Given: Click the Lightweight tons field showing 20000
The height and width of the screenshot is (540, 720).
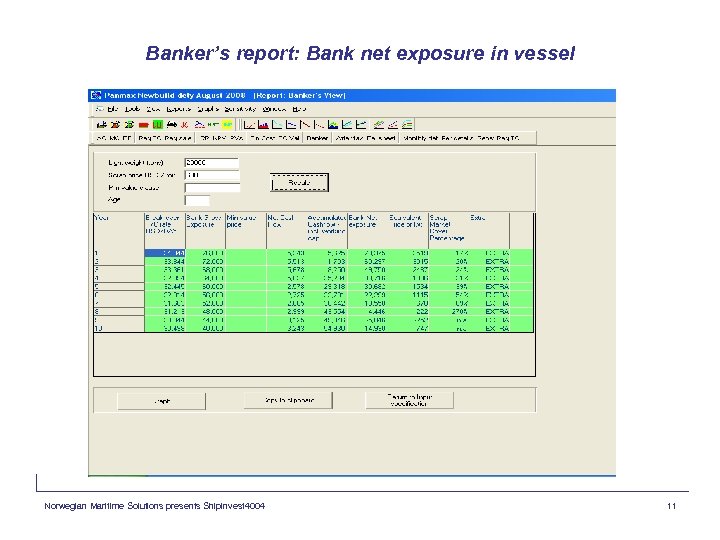Looking at the screenshot, I should coord(212,163).
